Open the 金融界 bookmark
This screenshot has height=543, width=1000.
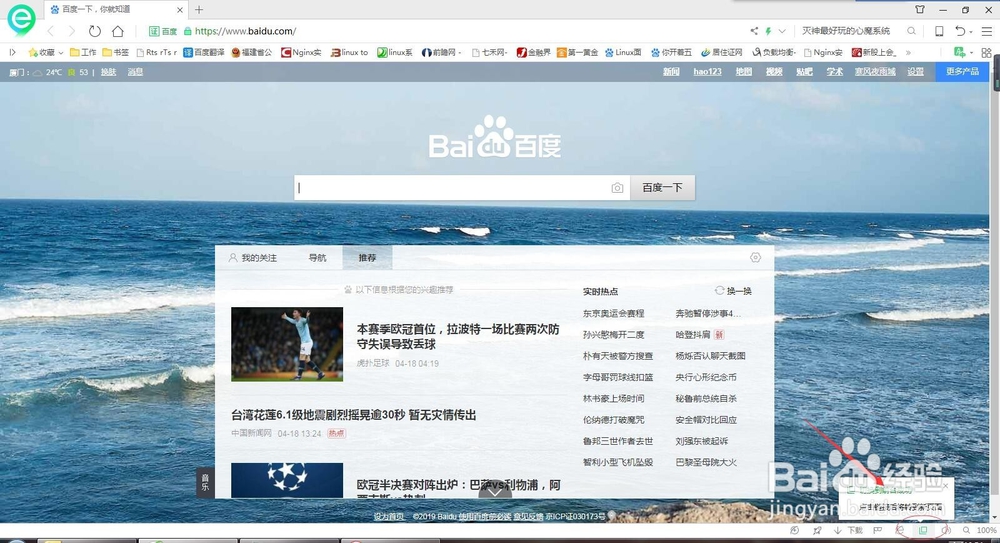534,52
